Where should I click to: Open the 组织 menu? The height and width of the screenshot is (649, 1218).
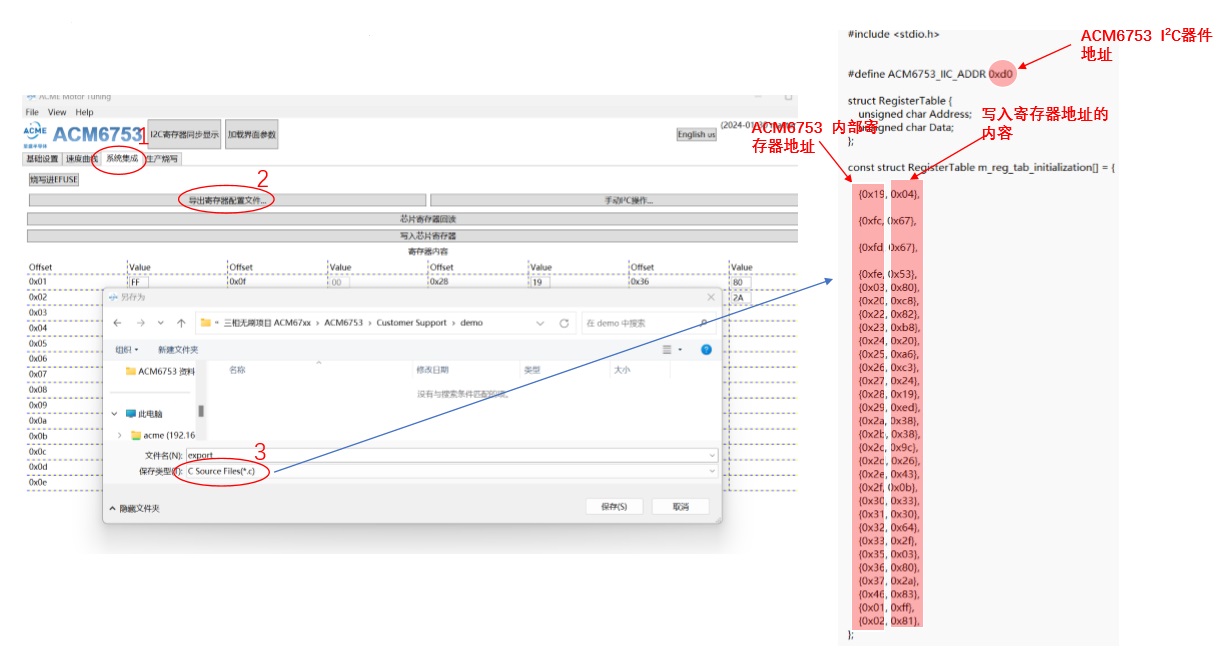[127, 350]
